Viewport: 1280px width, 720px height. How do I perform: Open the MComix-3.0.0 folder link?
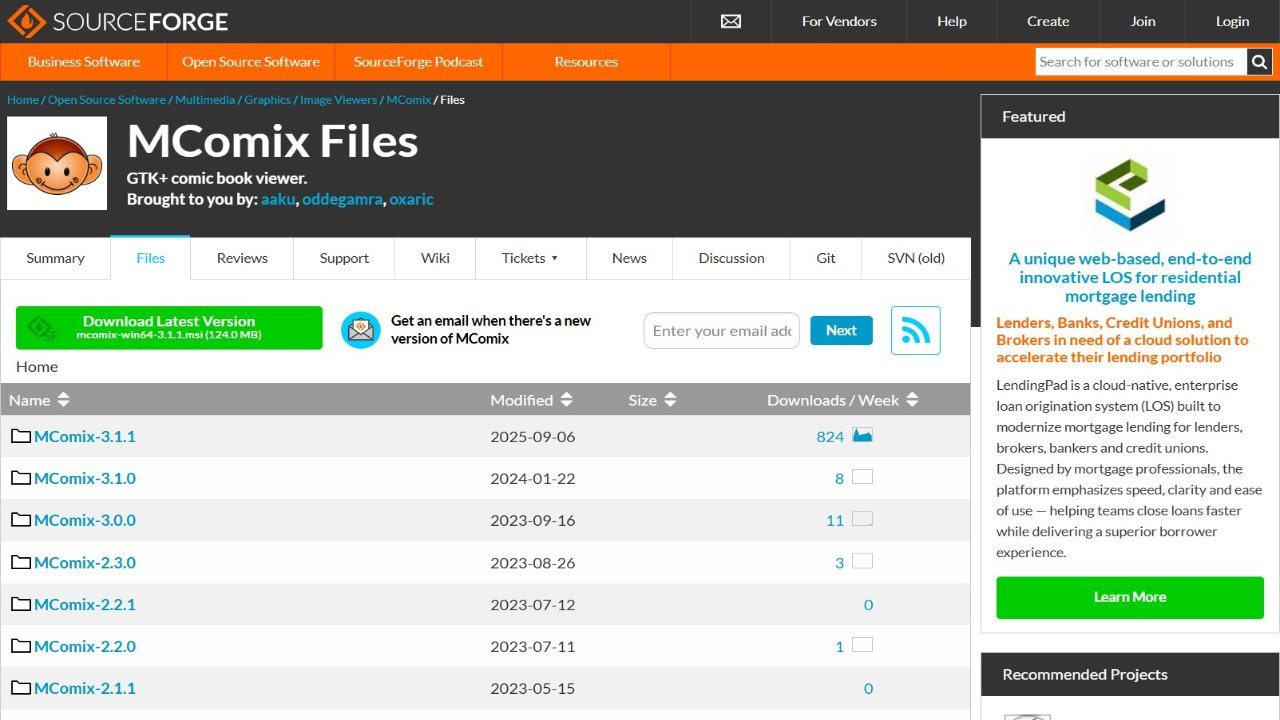(x=85, y=520)
